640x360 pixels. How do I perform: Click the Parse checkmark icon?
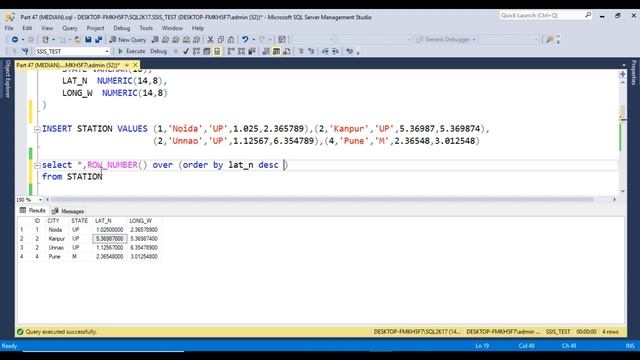[186, 51]
